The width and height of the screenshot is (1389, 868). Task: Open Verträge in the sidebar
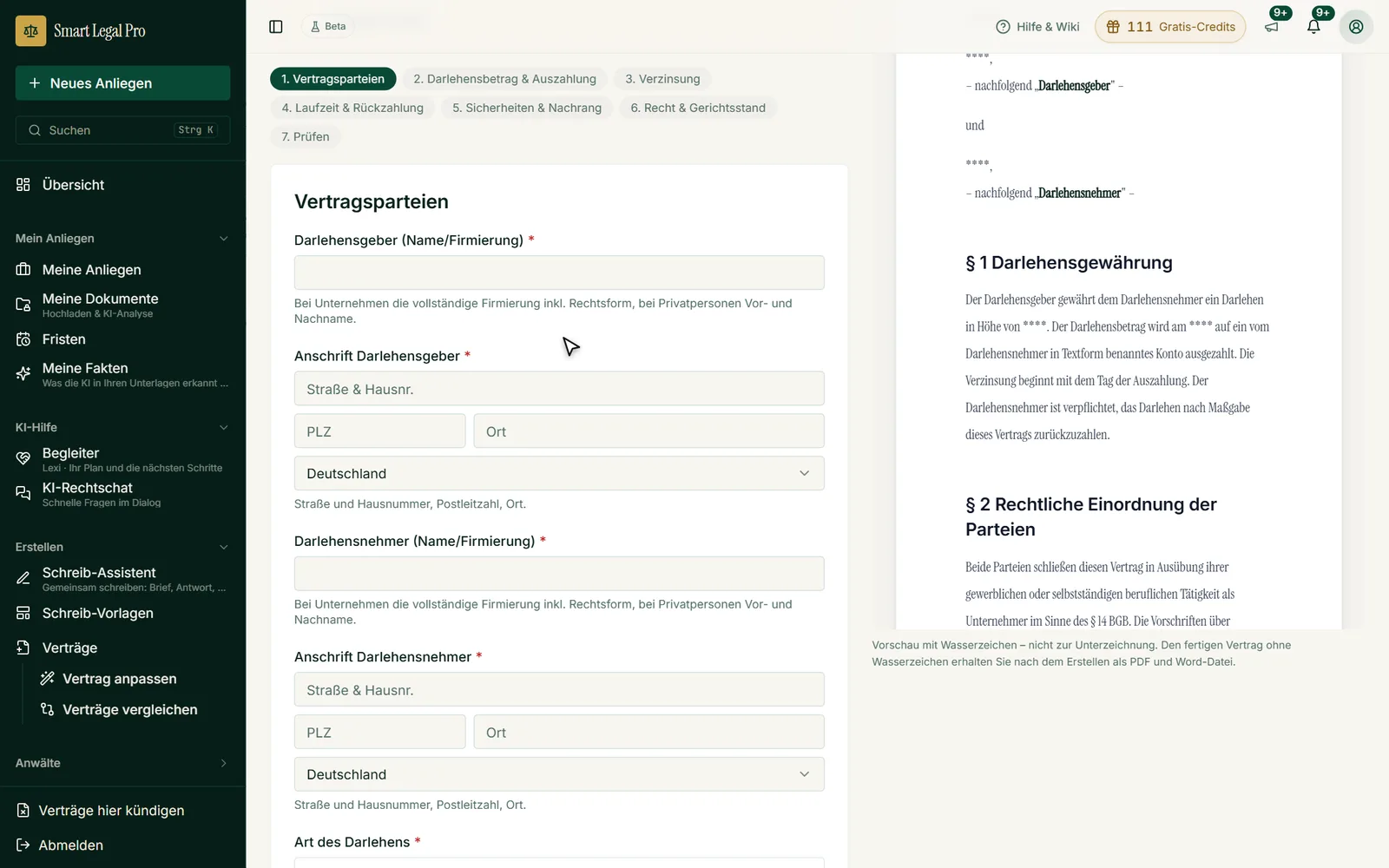click(122, 648)
